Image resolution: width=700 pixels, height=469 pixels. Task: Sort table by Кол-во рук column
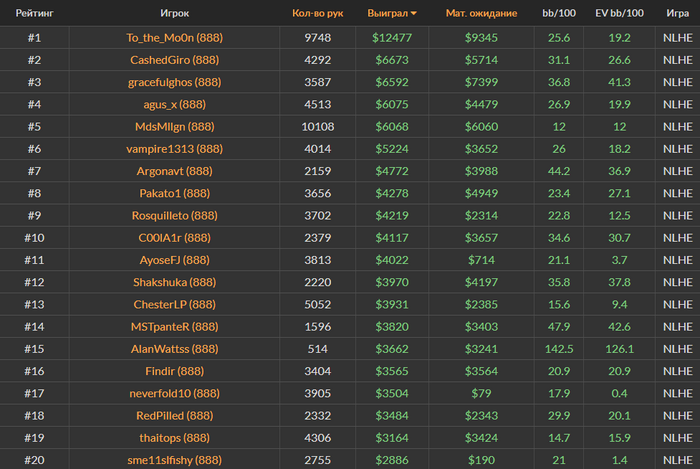318,14
